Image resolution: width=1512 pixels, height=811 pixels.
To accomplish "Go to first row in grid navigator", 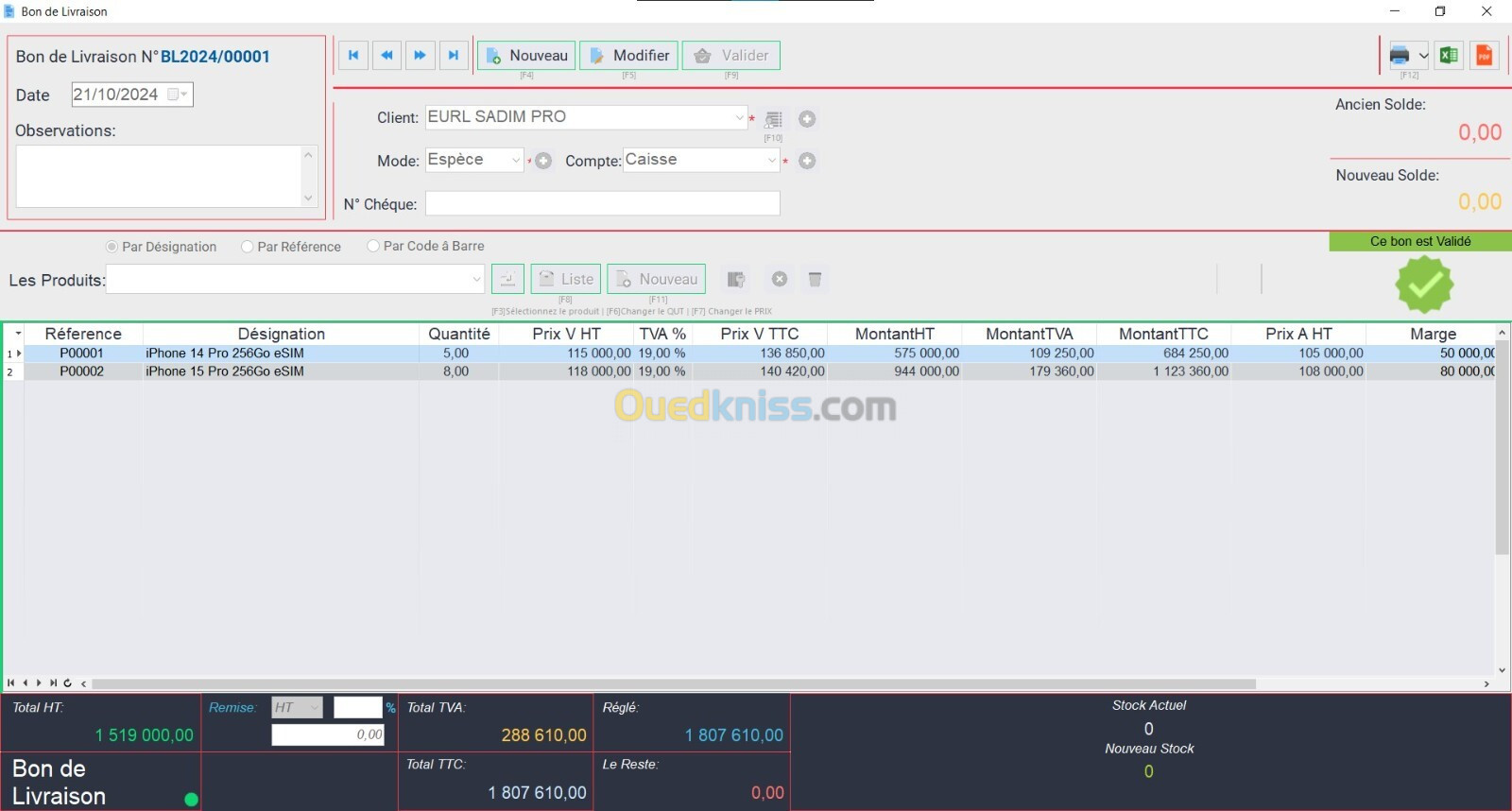I will 10,682.
